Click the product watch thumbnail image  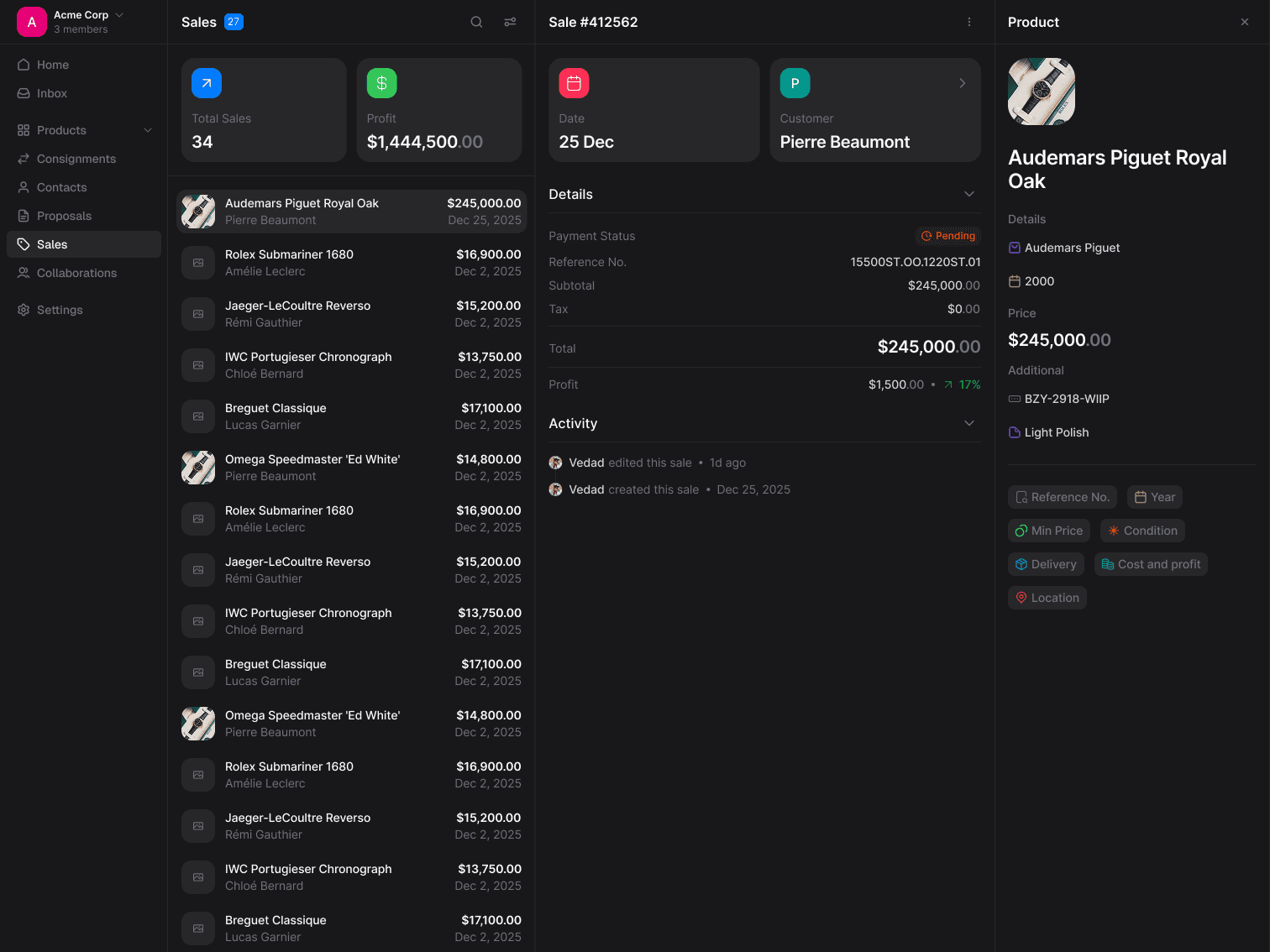click(1042, 92)
